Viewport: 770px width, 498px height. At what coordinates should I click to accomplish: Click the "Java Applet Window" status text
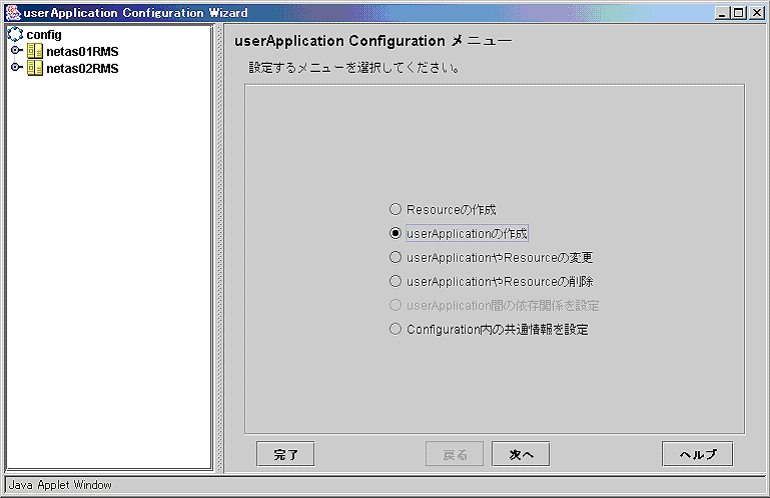coord(60,485)
